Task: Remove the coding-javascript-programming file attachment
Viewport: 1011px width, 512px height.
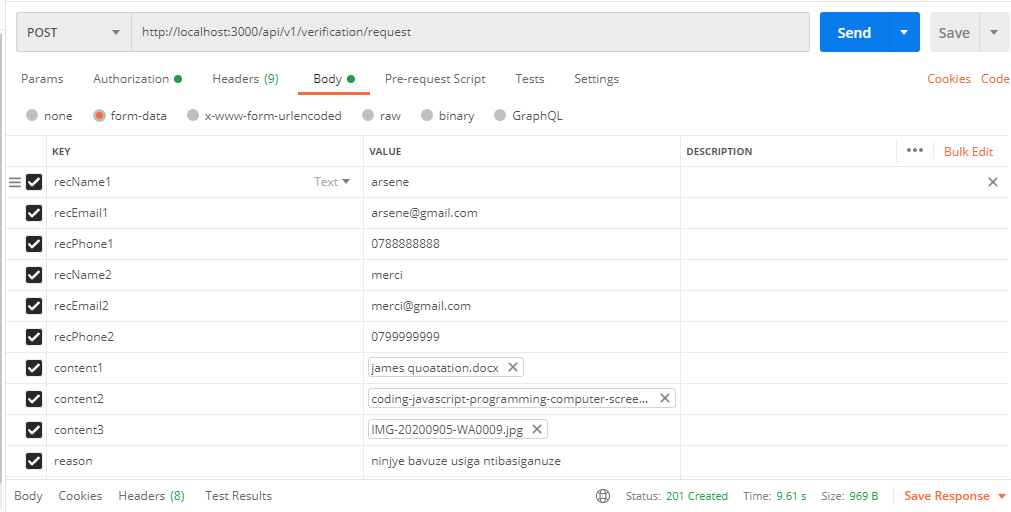Action: (x=665, y=399)
